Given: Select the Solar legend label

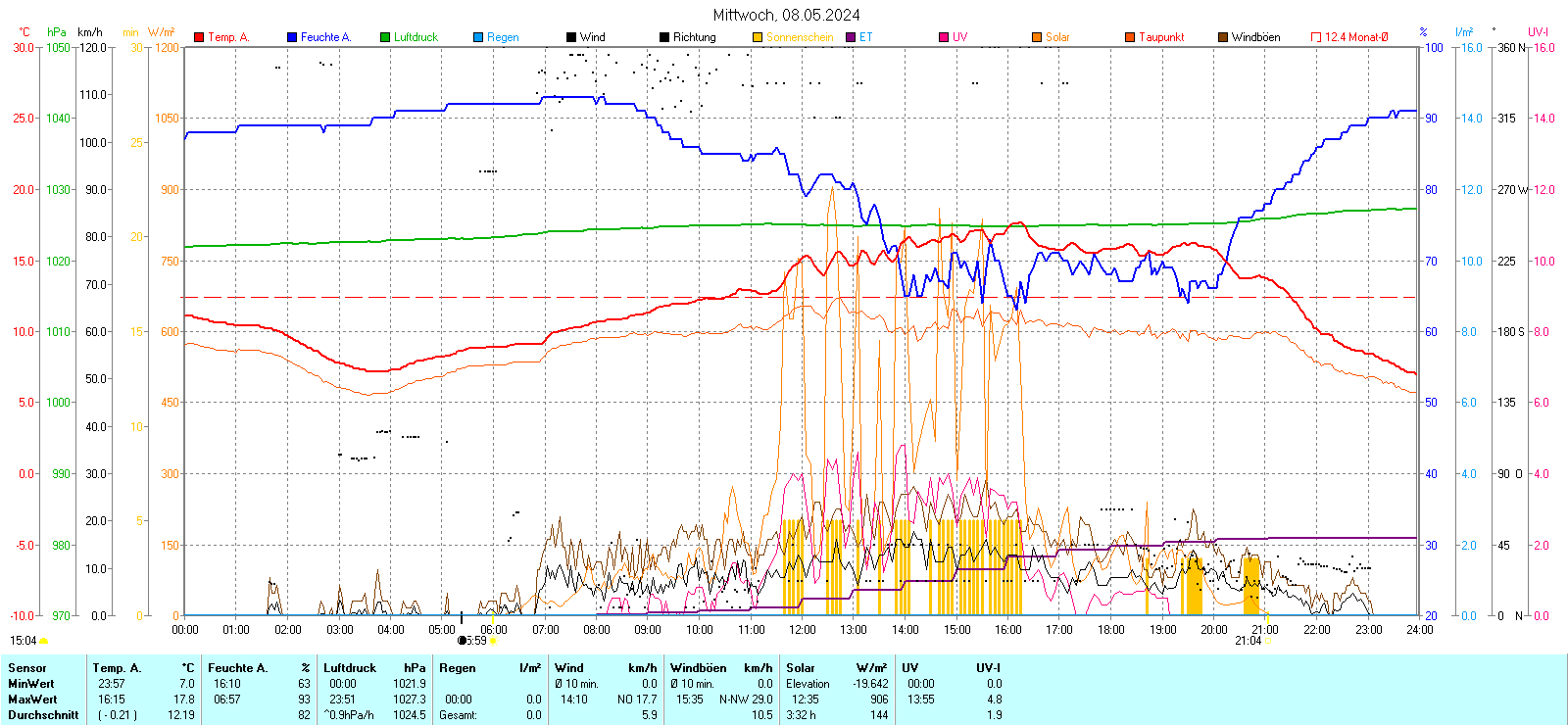Looking at the screenshot, I should pyautogui.click(x=1057, y=37).
